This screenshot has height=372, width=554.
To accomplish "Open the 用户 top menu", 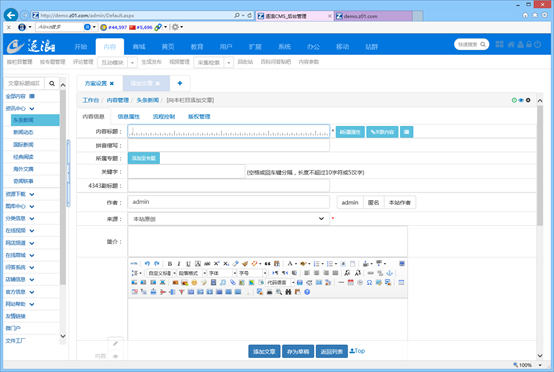I will 226,47.
